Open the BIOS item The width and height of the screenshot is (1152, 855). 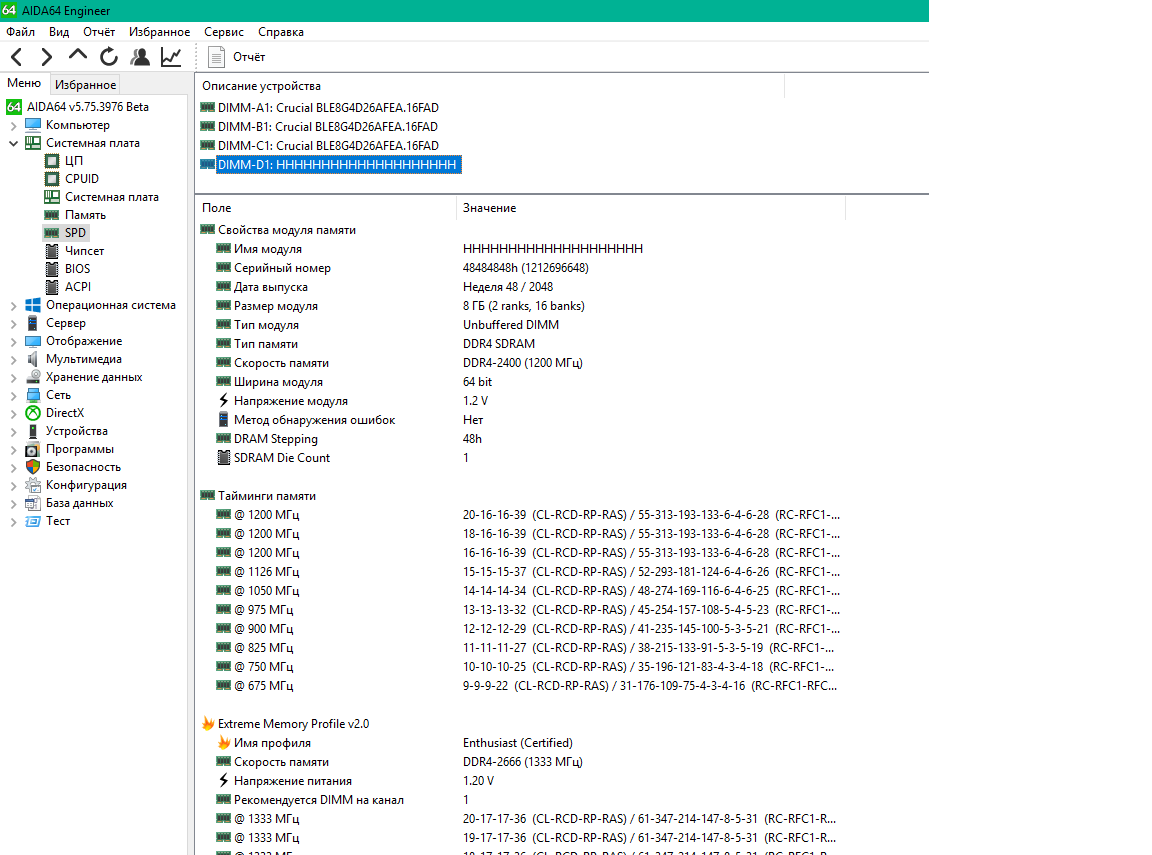pyautogui.click(x=77, y=269)
